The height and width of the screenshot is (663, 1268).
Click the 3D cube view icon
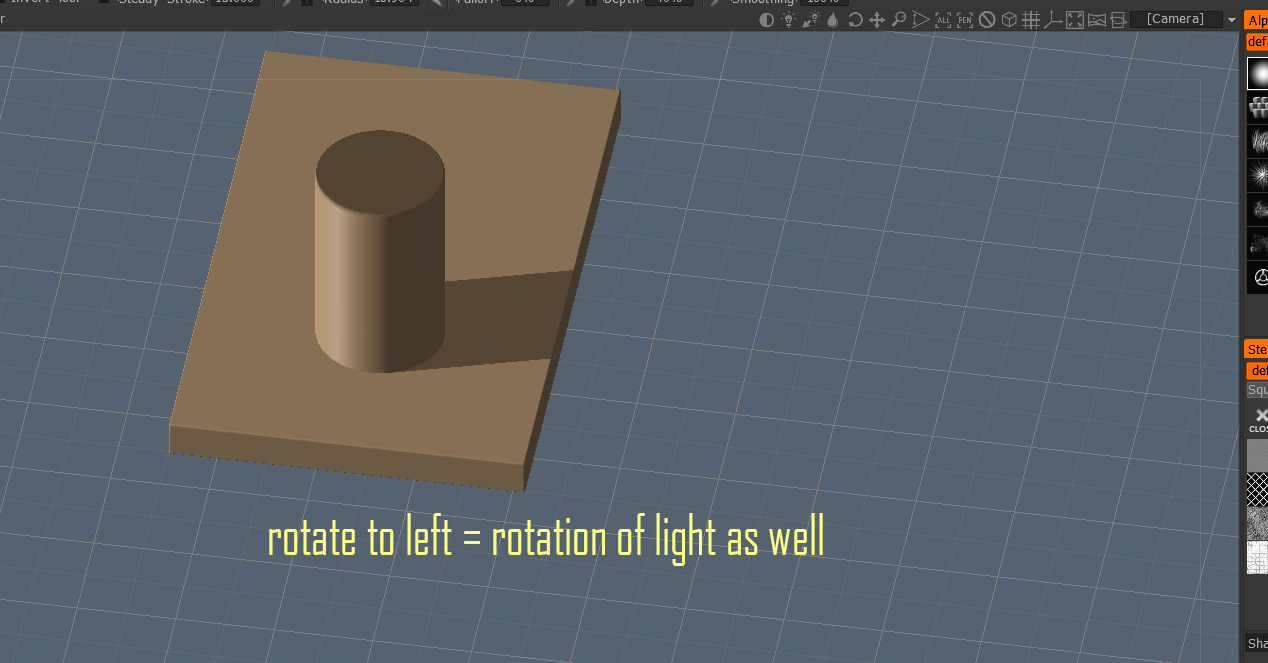[x=1009, y=20]
